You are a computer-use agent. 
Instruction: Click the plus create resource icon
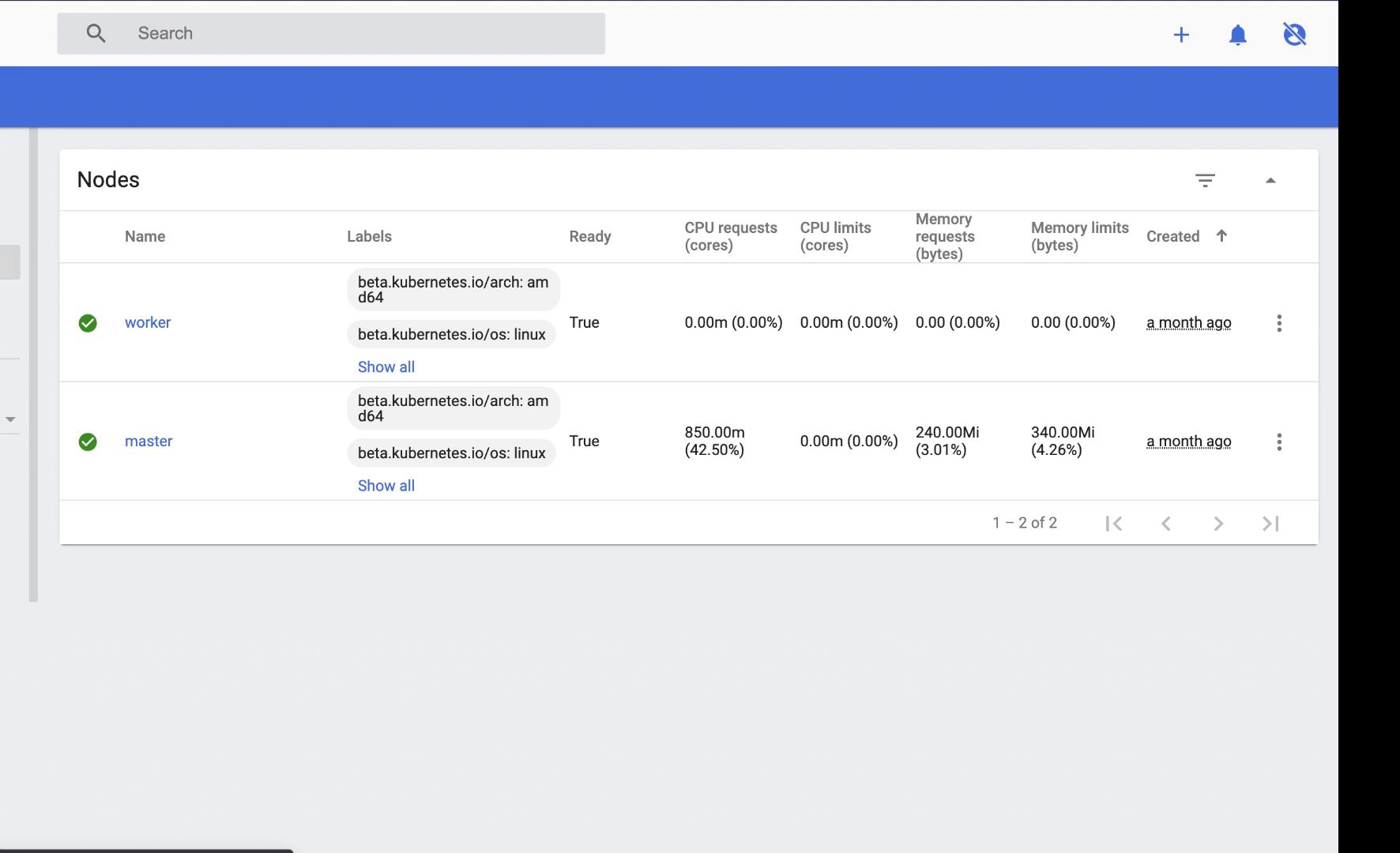(x=1181, y=35)
